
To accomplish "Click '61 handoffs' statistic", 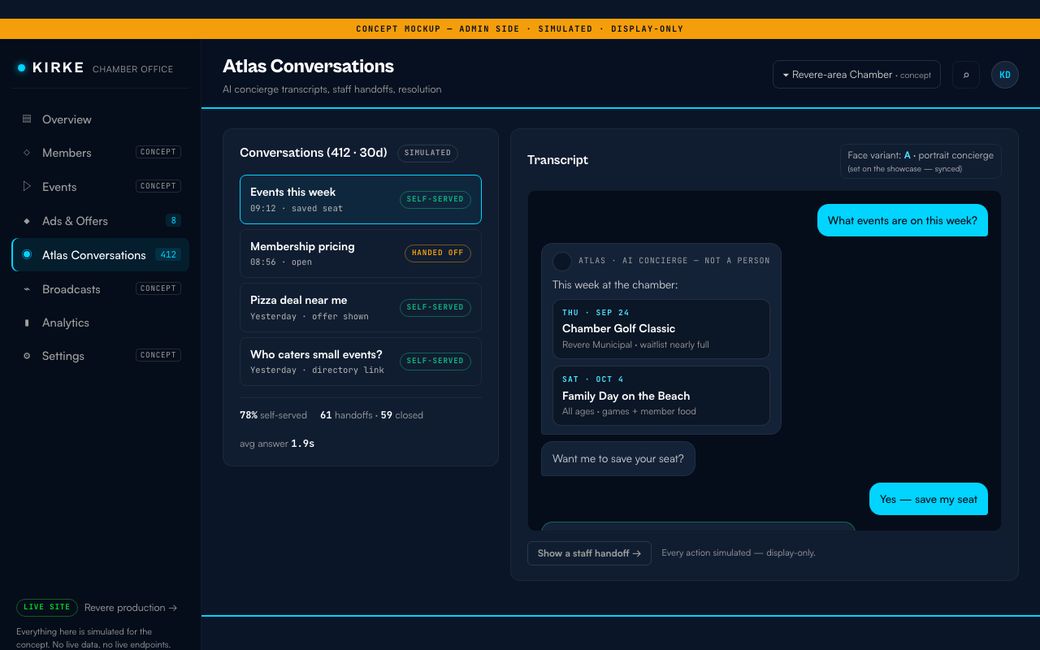I will tap(346, 415).
